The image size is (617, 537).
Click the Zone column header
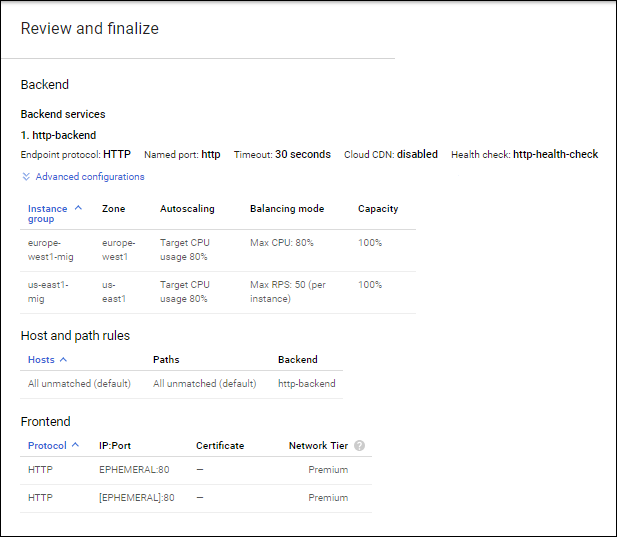pos(113,209)
